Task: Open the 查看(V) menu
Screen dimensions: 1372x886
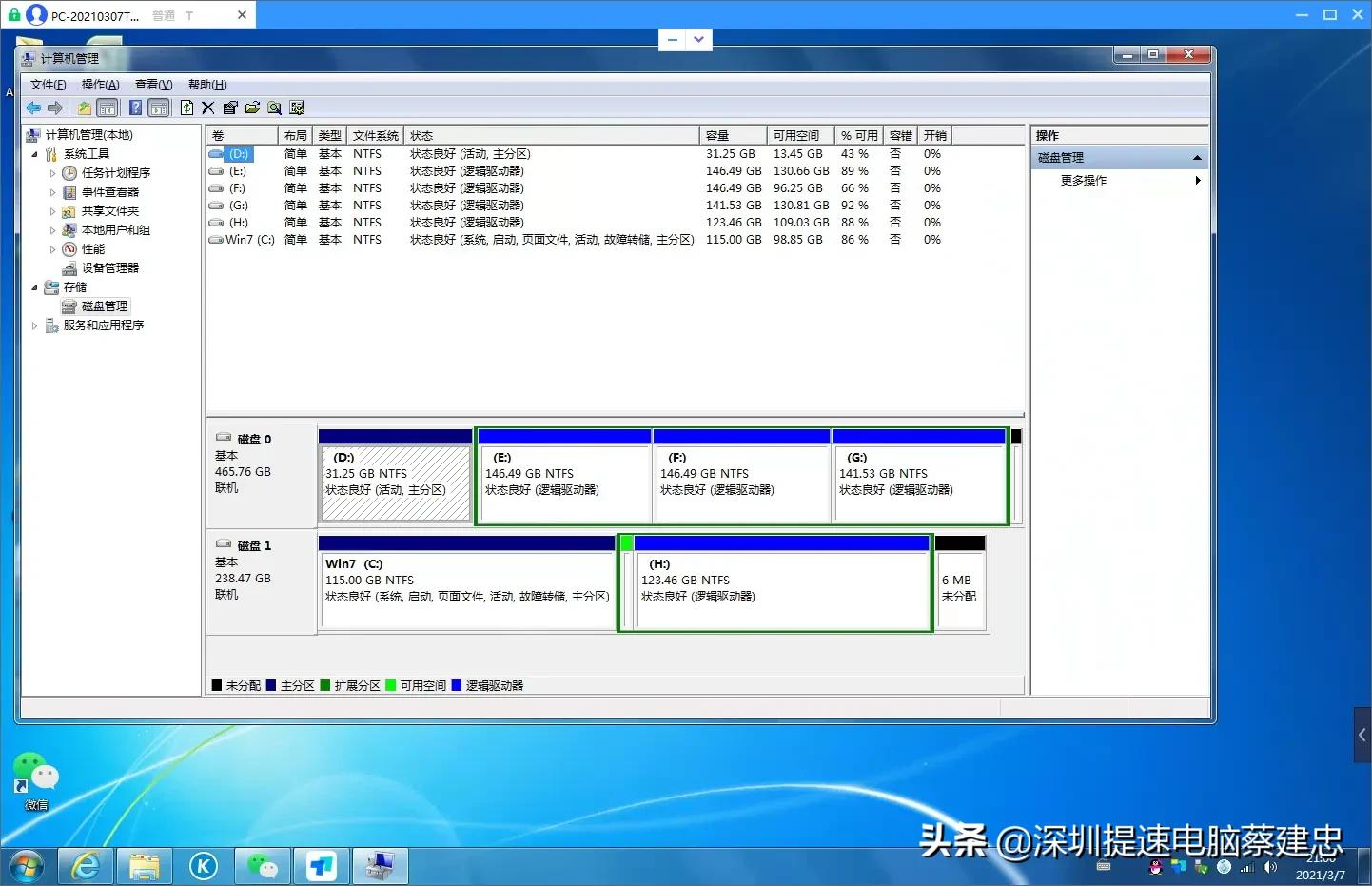Action: [153, 85]
